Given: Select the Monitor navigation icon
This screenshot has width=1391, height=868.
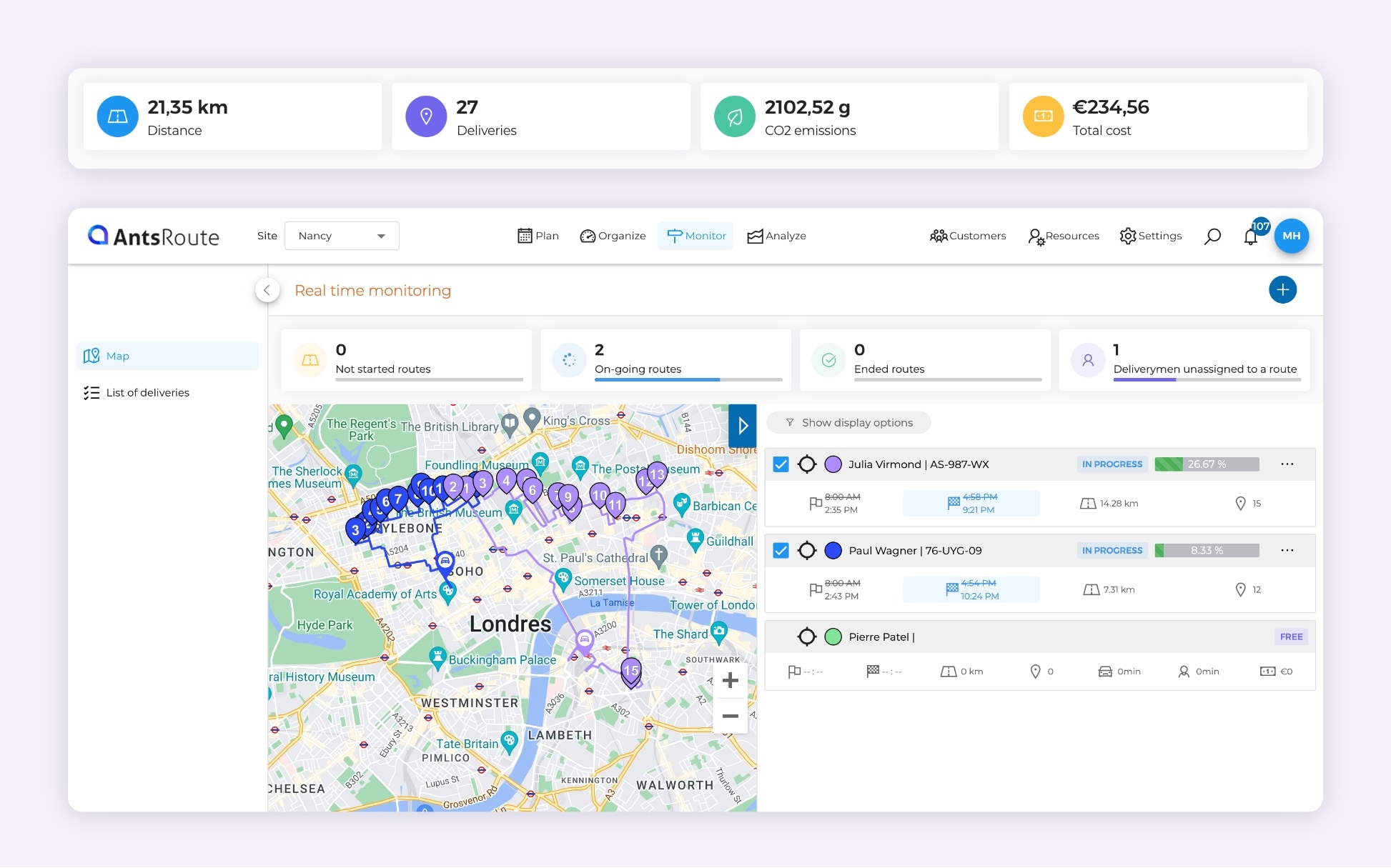Looking at the screenshot, I should pyautogui.click(x=675, y=236).
